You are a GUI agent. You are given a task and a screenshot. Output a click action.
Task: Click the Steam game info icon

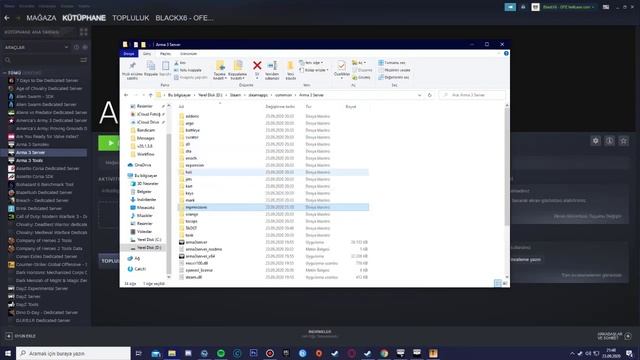pos(609,141)
